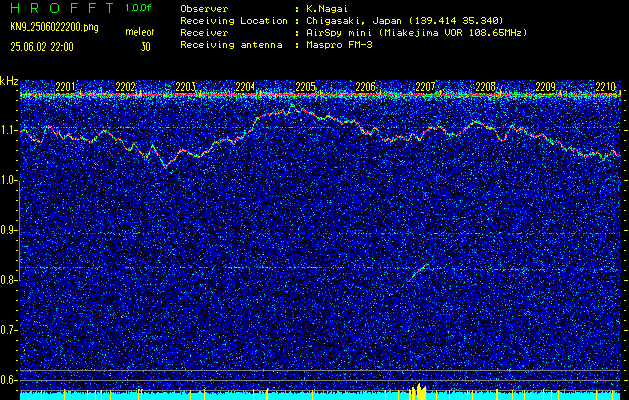The width and height of the screenshot is (629, 400).
Task: Select AirSpy mini receiver description
Action: click(416, 33)
